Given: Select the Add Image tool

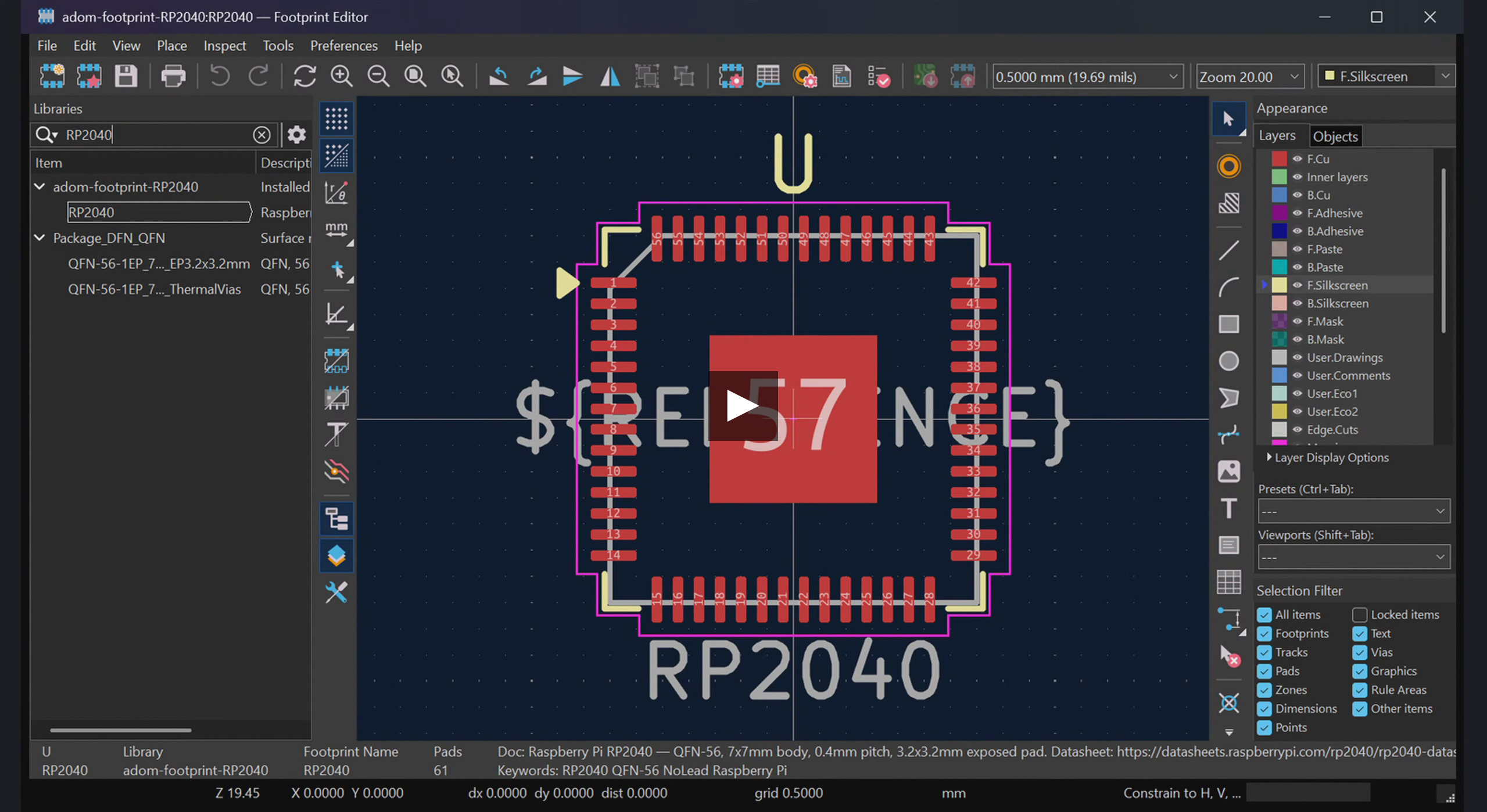Looking at the screenshot, I should pyautogui.click(x=1228, y=471).
